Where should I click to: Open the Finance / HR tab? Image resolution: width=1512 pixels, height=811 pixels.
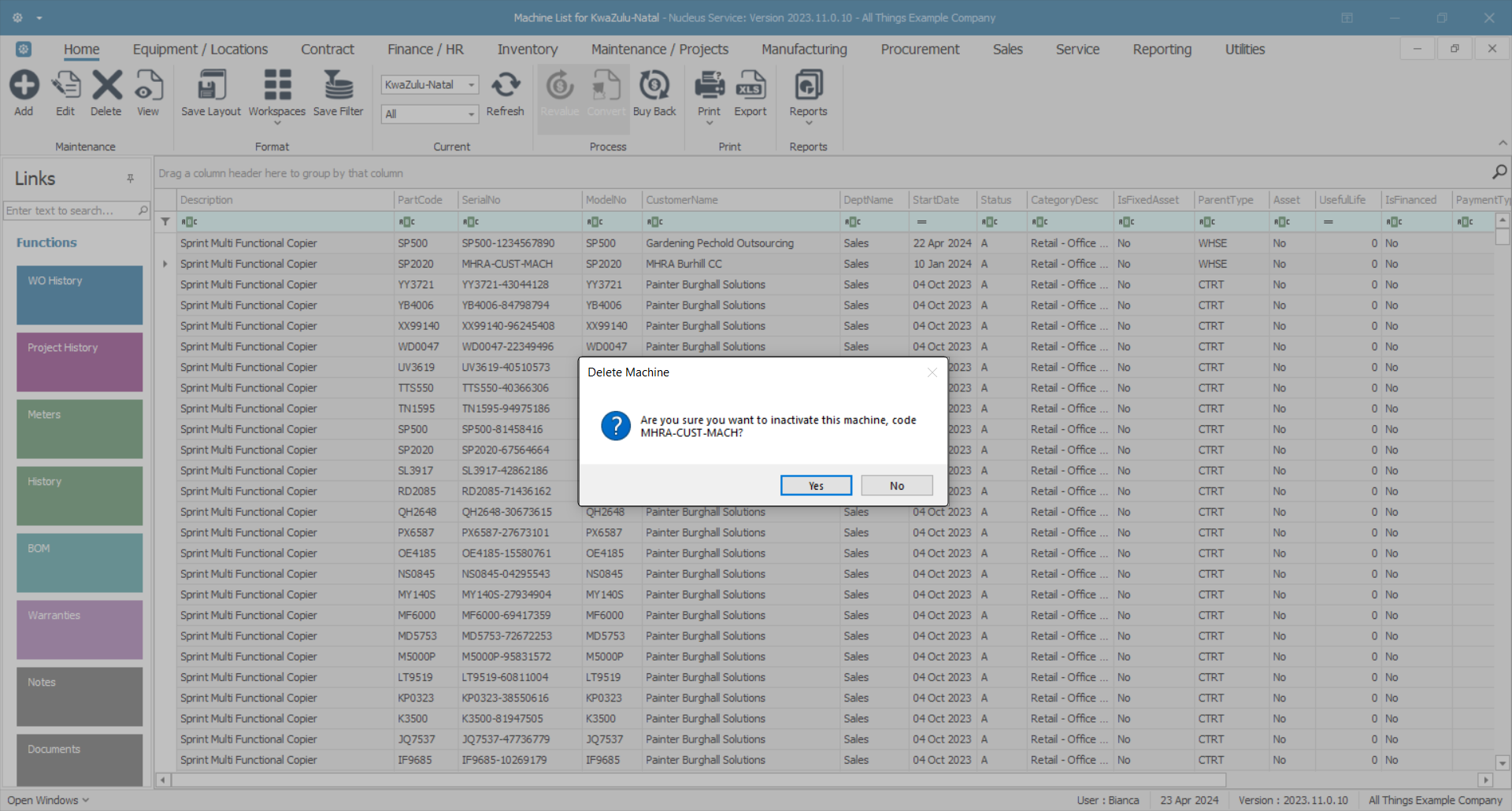425,50
